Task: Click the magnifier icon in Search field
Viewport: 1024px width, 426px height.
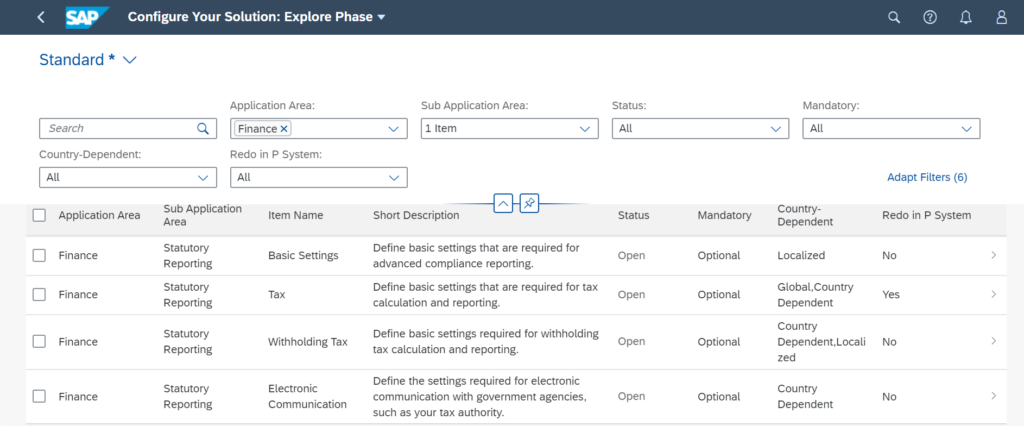Action: pos(203,129)
